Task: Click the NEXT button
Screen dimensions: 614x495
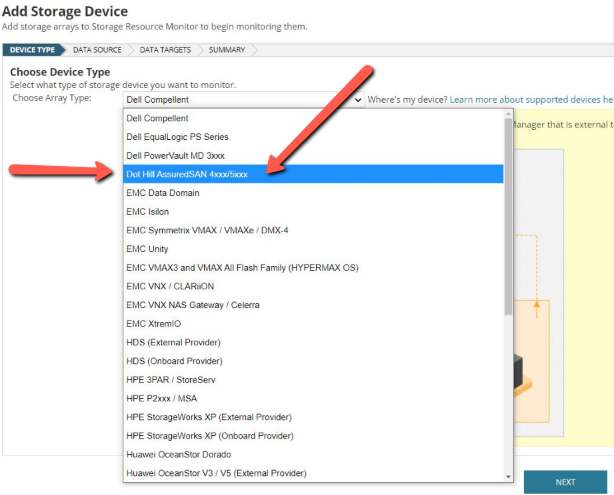Action: 565,482
